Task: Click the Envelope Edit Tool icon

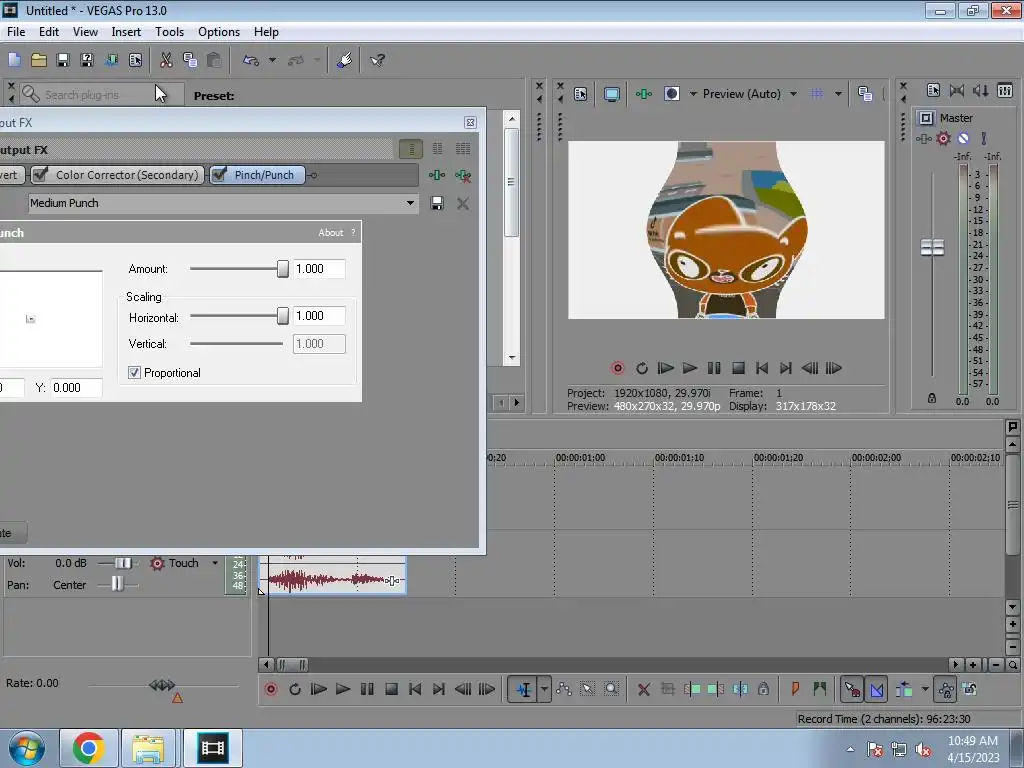Action: coord(564,690)
